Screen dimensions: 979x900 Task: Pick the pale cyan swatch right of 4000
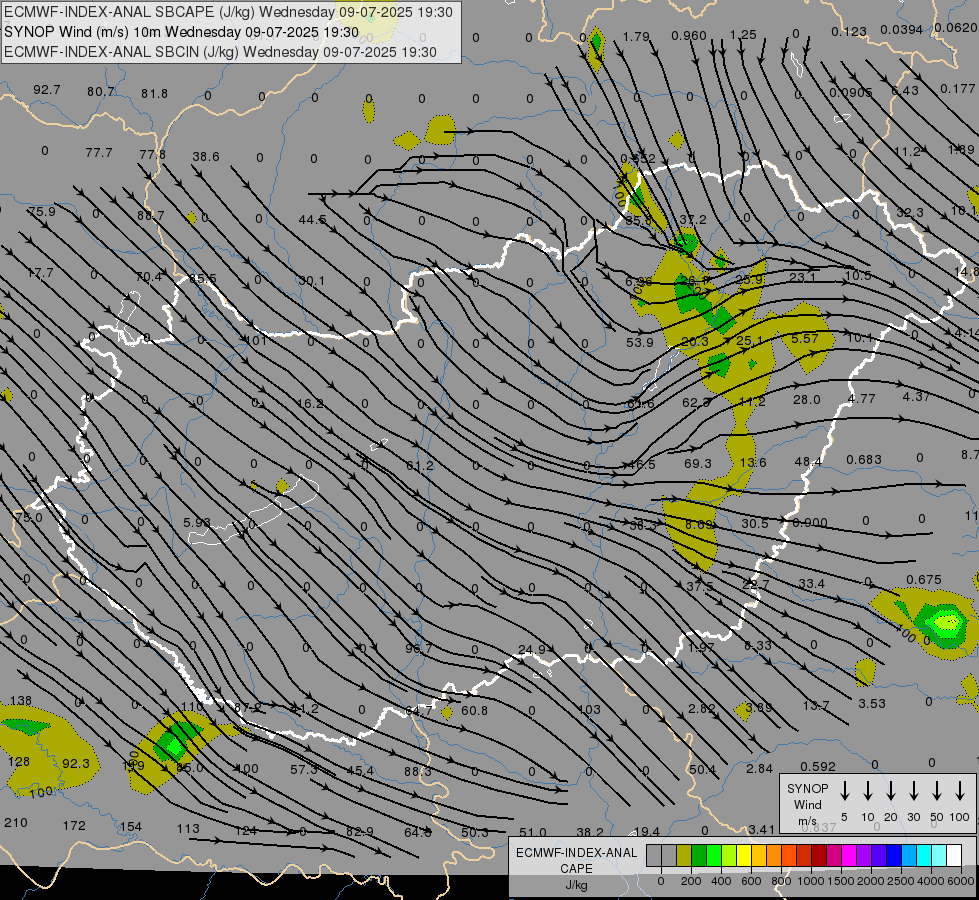pos(940,856)
